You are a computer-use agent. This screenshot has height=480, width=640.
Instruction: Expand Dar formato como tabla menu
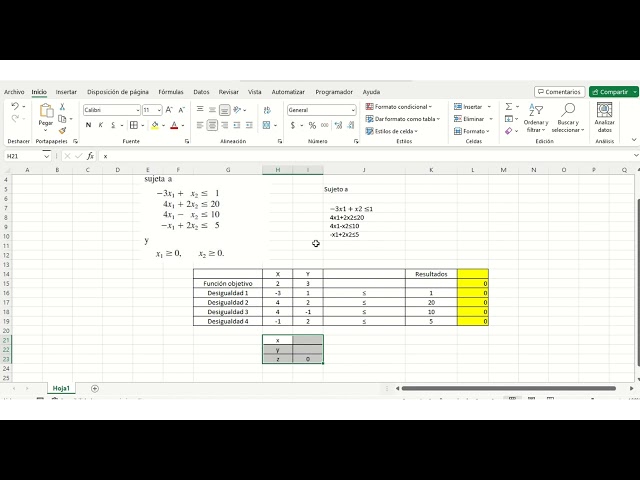[402, 119]
